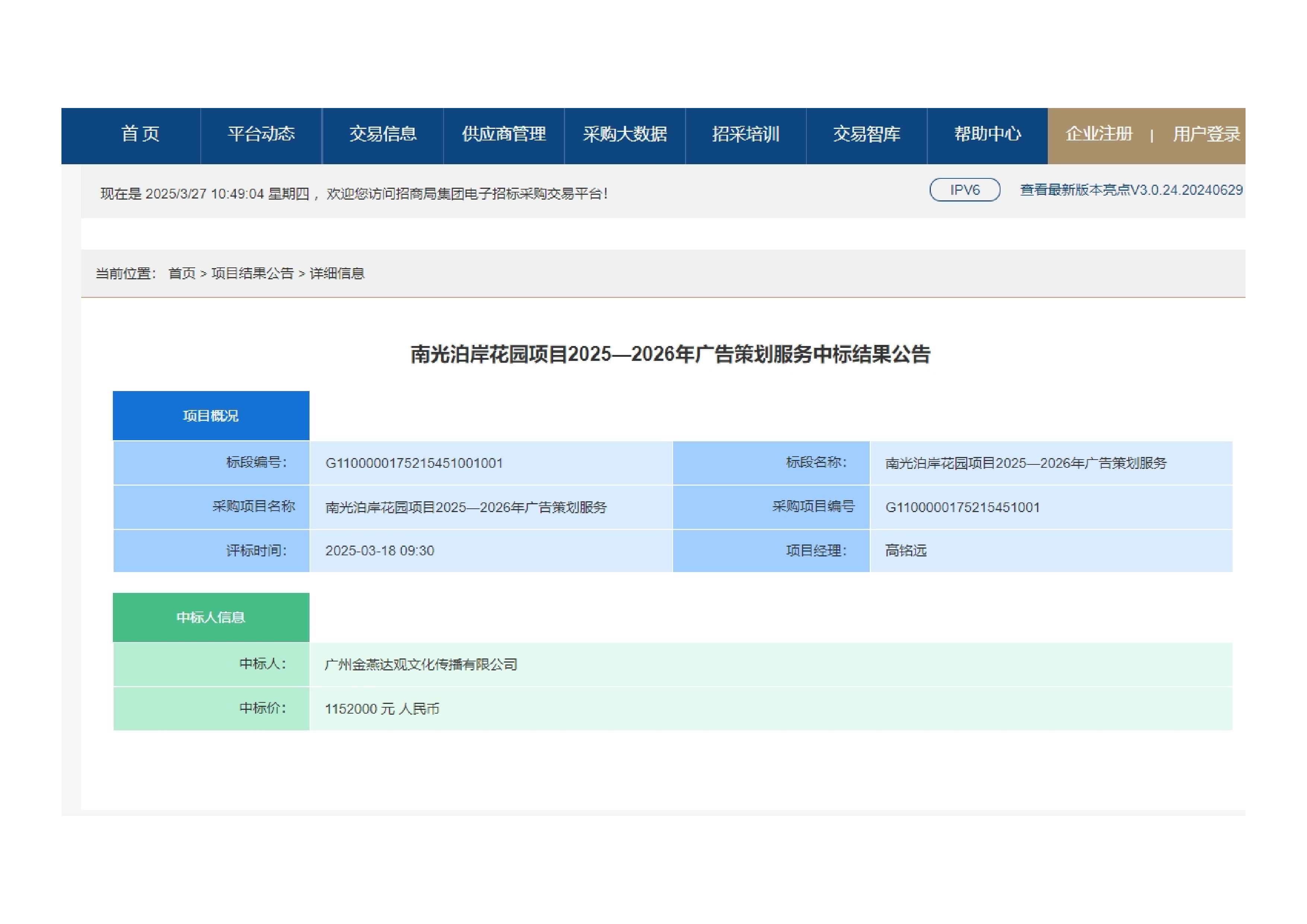Image resolution: width=1307 pixels, height=924 pixels.
Task: Click the 采购项目名称 label cell
Action: [x=211, y=507]
